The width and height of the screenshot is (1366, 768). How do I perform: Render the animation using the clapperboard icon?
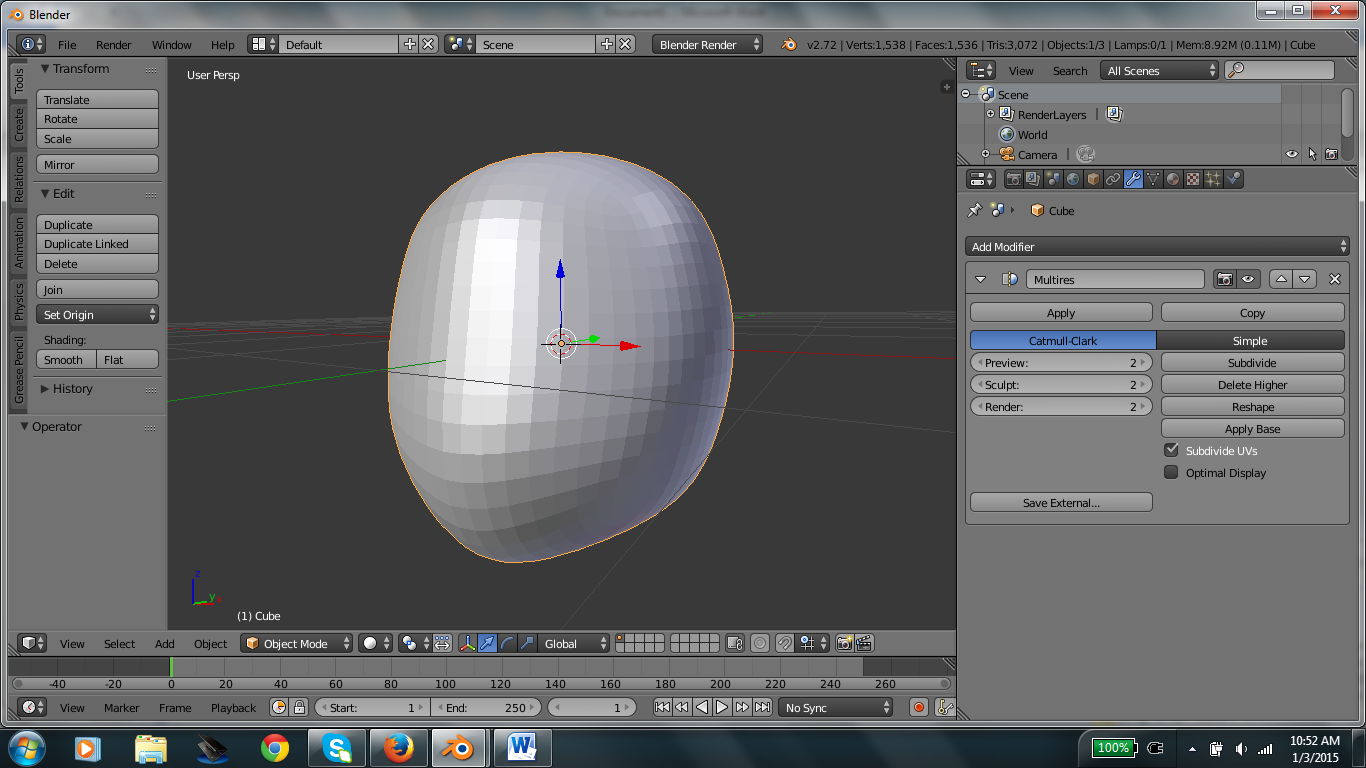click(864, 644)
